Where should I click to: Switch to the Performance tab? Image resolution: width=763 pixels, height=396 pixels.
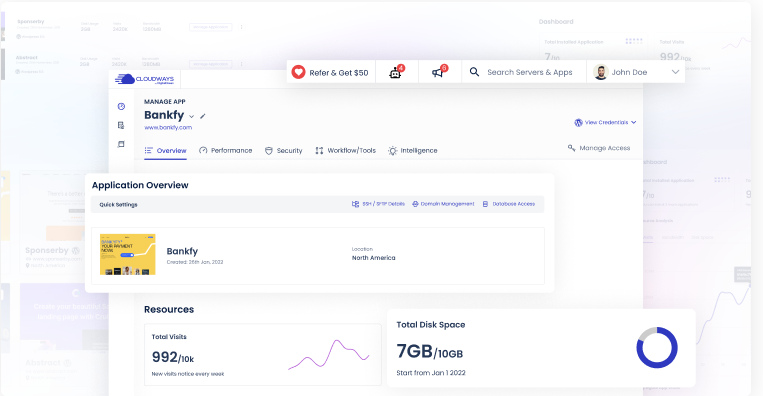click(226, 151)
